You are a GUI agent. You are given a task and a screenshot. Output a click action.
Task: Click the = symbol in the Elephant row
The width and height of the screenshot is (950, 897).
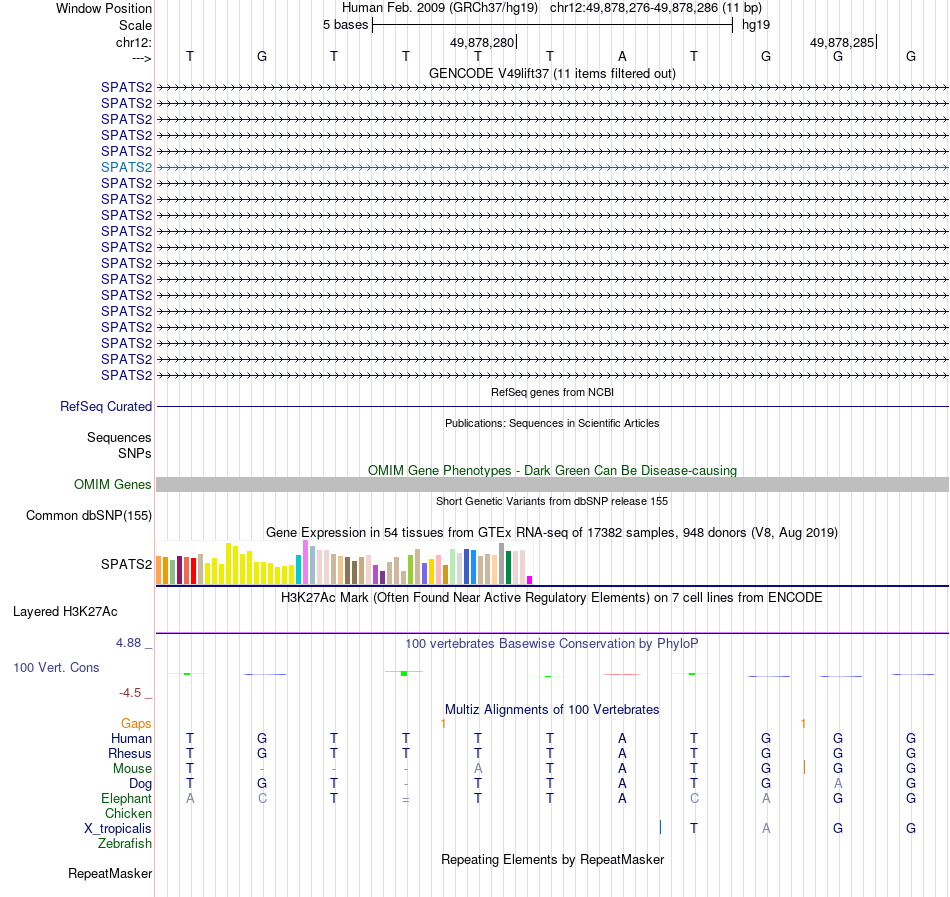point(406,799)
